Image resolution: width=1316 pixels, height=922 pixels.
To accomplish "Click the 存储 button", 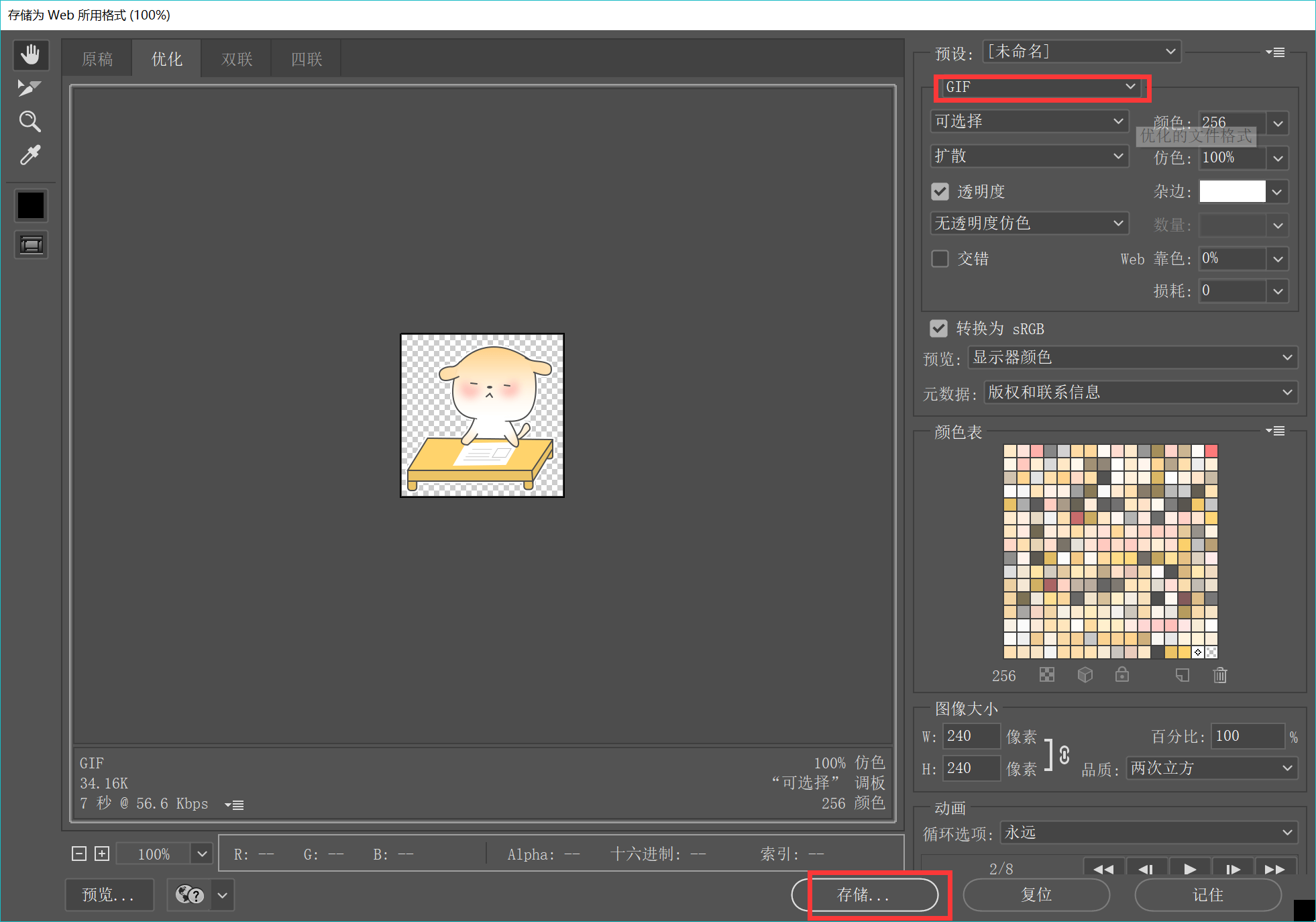I will click(x=865, y=894).
